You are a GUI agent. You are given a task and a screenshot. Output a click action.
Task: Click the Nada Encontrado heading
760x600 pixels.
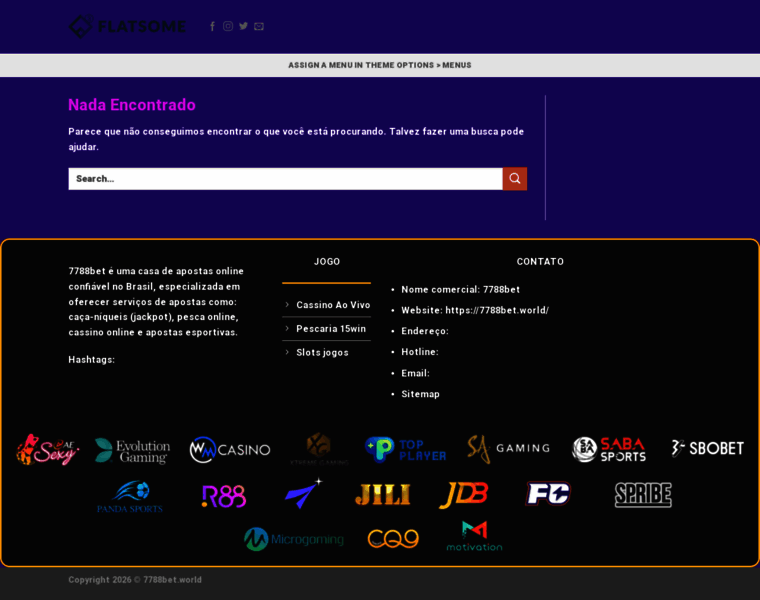(x=132, y=105)
